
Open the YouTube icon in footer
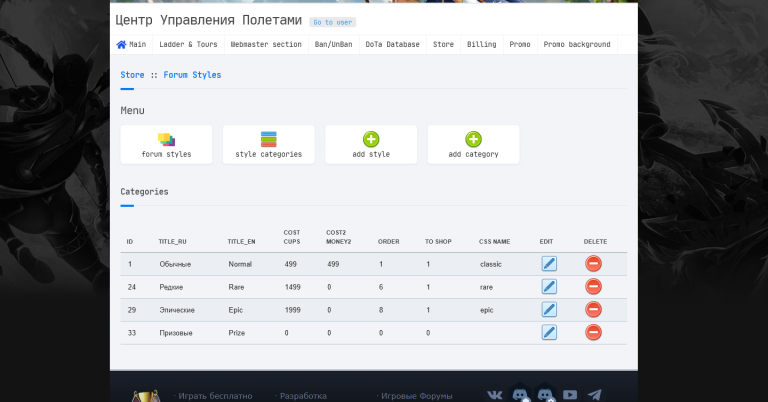point(570,395)
